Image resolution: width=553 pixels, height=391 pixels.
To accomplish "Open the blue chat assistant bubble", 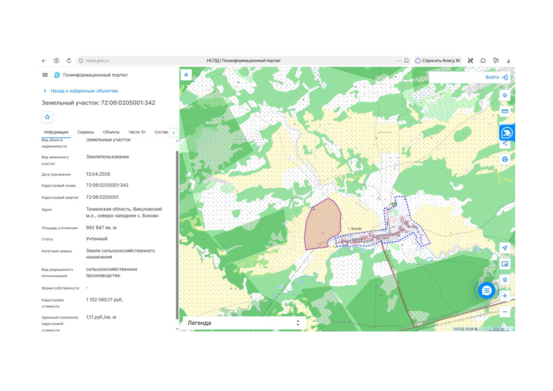I will coord(486,291).
